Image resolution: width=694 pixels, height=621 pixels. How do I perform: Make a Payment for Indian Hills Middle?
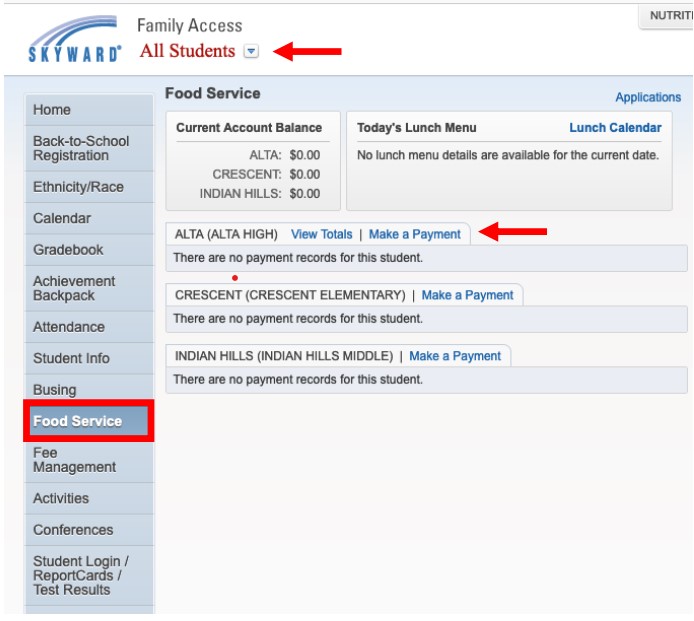(455, 356)
